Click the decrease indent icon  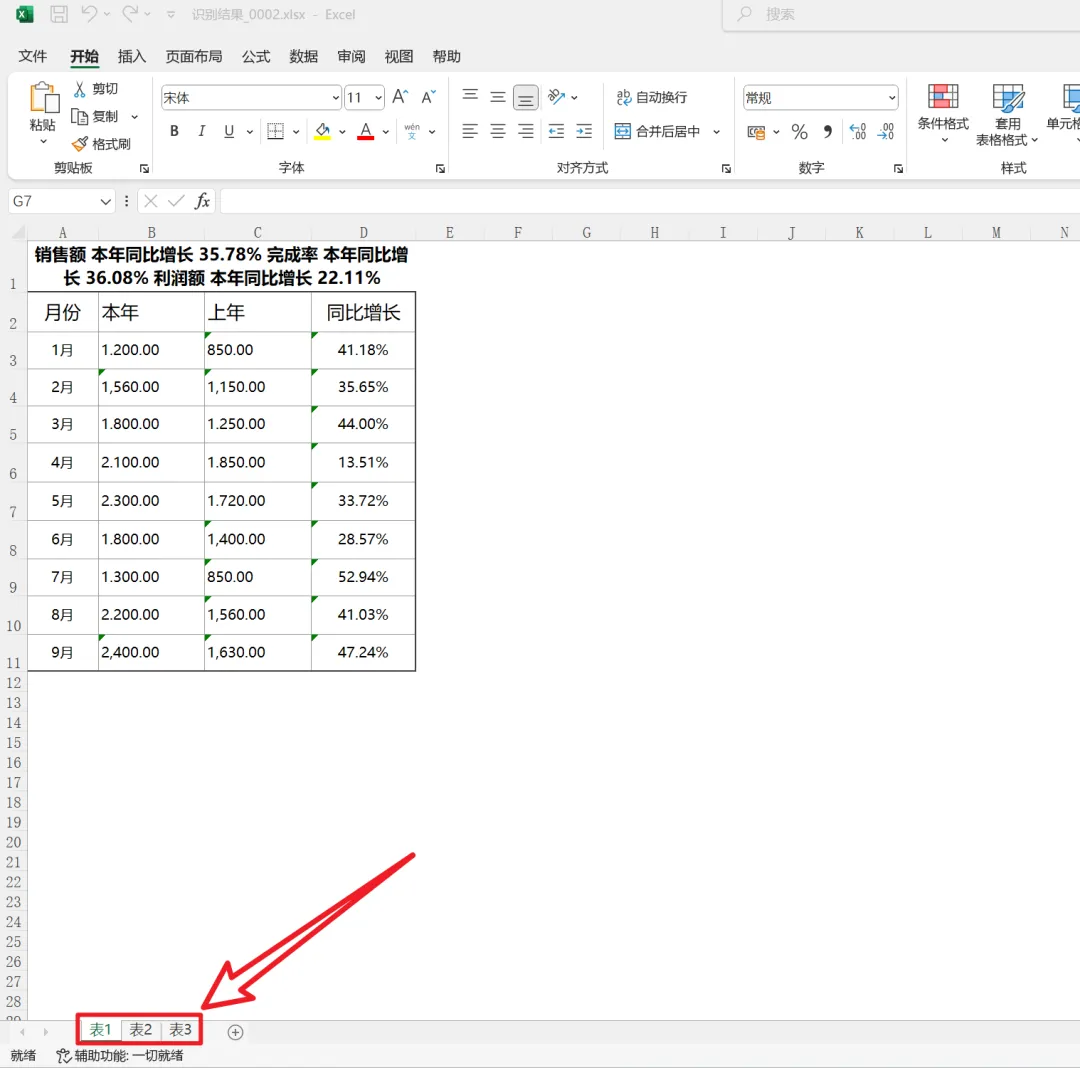pos(557,131)
